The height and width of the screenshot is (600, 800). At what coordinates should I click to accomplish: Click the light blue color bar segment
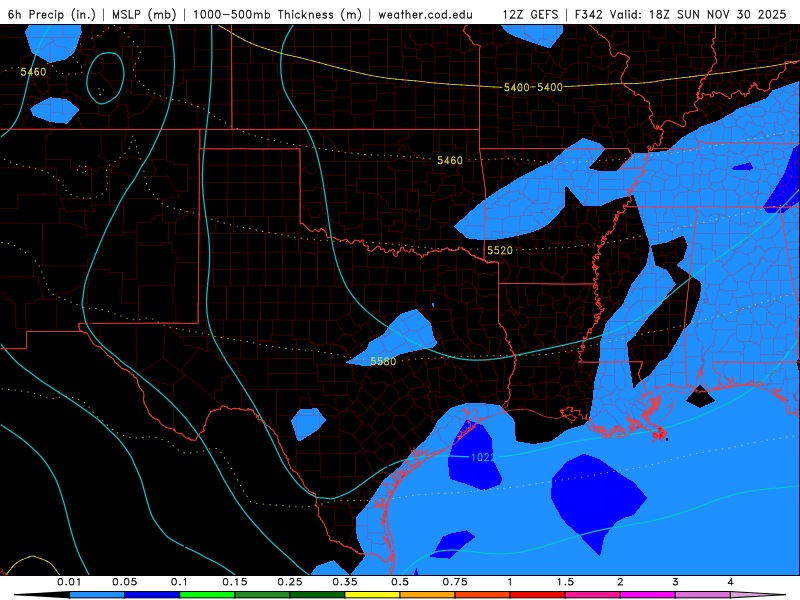[x=97, y=595]
